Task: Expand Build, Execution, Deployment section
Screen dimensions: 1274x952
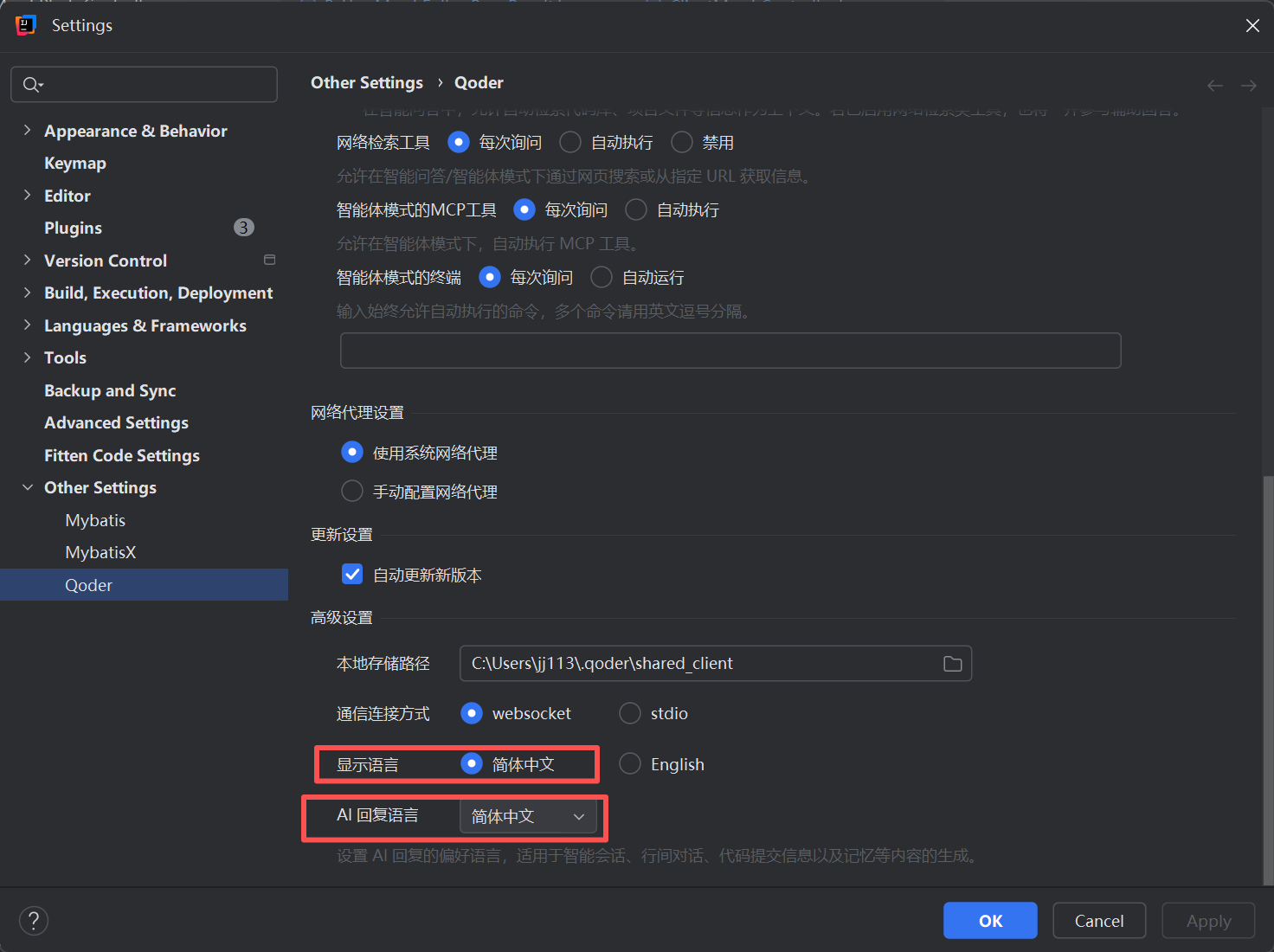Action: click(27, 293)
